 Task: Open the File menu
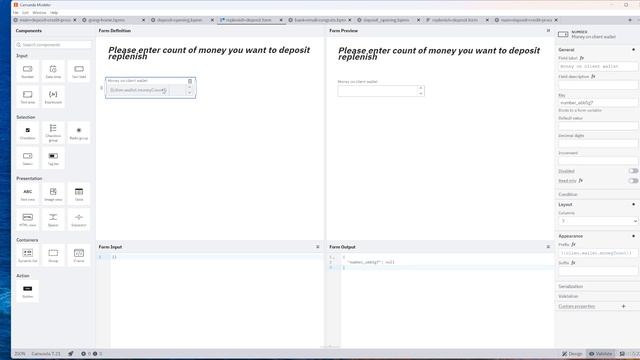(x=16, y=13)
